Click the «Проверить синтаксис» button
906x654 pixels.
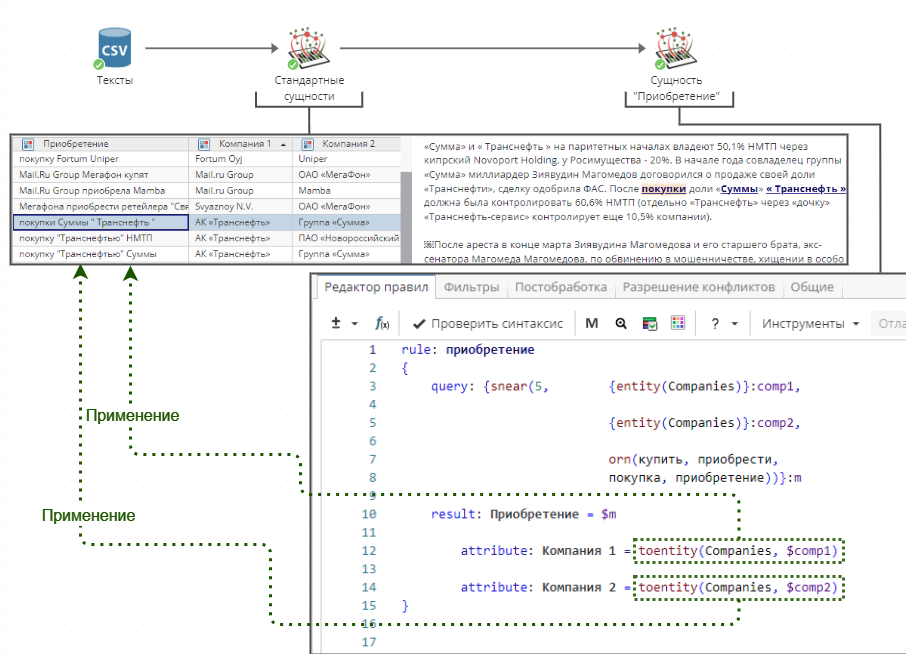pos(488,324)
